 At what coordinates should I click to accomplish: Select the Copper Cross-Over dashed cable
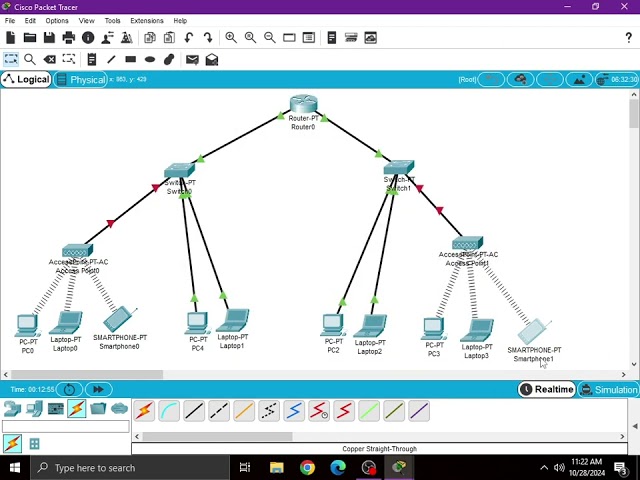(x=219, y=411)
